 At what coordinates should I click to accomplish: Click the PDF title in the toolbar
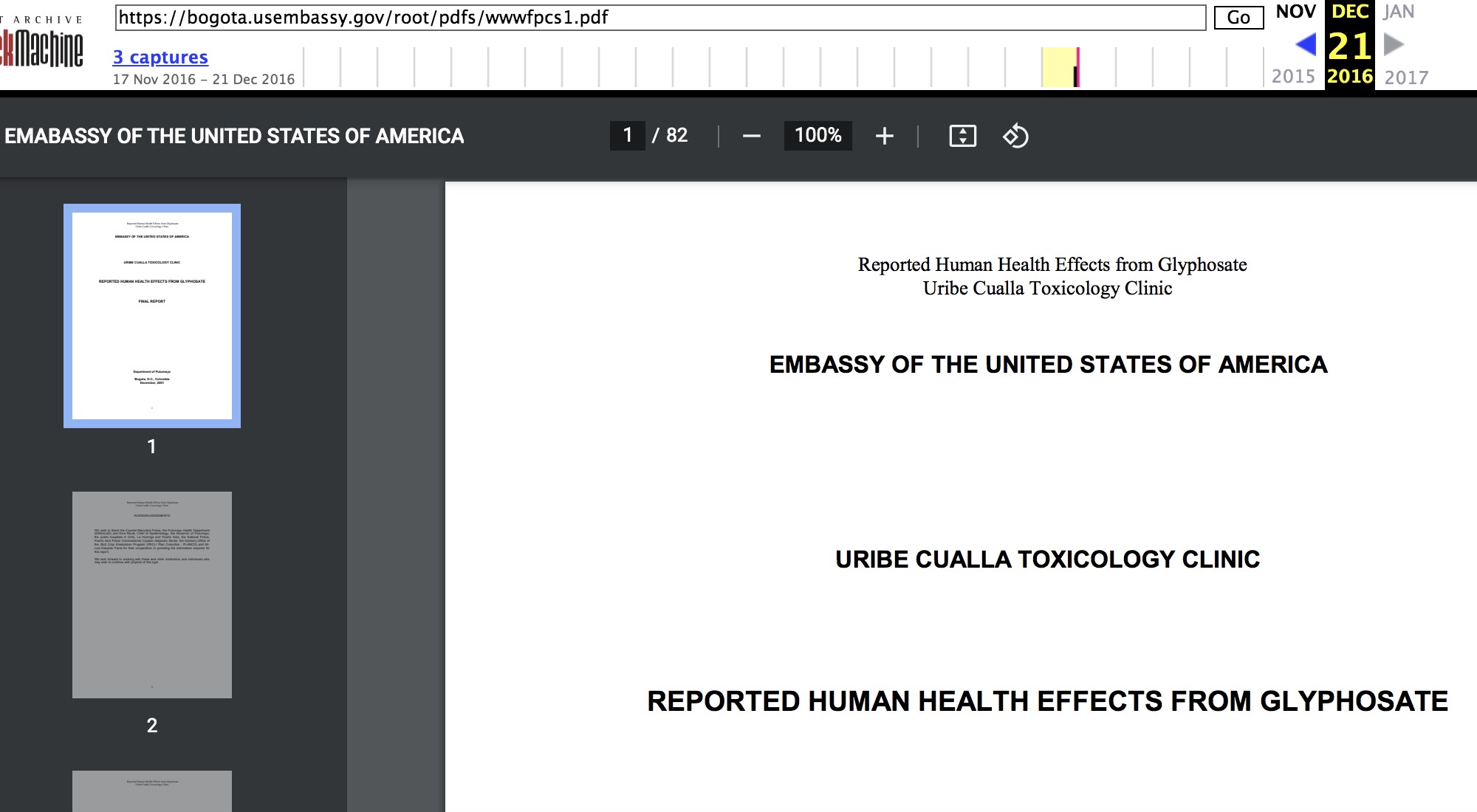pos(234,136)
